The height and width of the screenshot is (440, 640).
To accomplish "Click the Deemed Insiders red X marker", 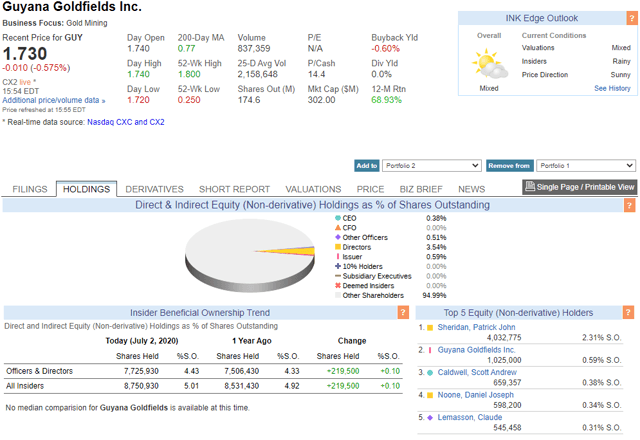I will pyautogui.click(x=338, y=285).
